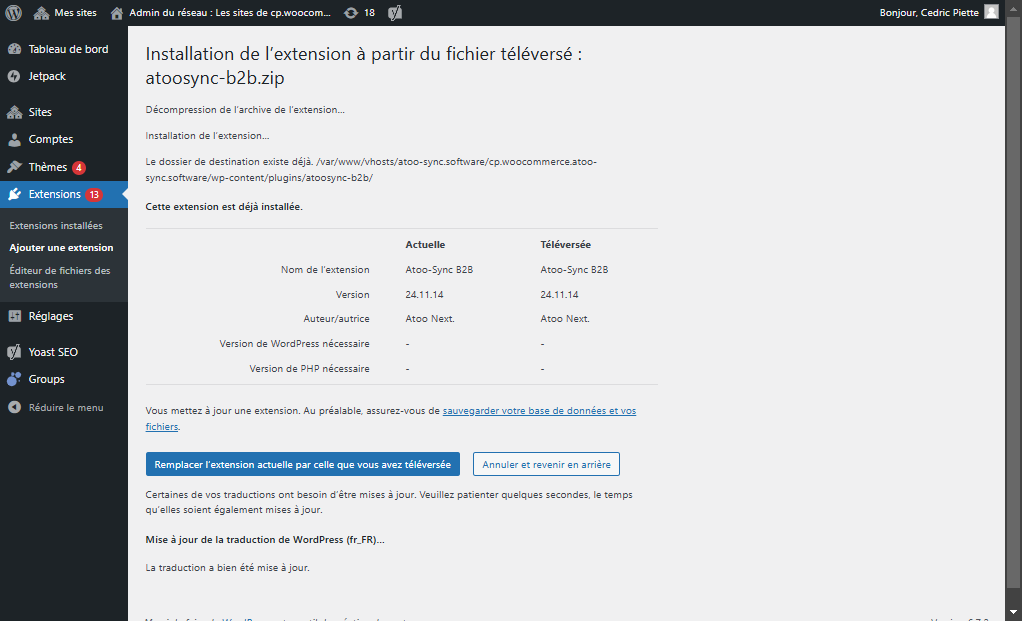Image resolution: width=1022 pixels, height=621 pixels.
Task: Click the Groups sidebar icon
Action: tap(14, 379)
